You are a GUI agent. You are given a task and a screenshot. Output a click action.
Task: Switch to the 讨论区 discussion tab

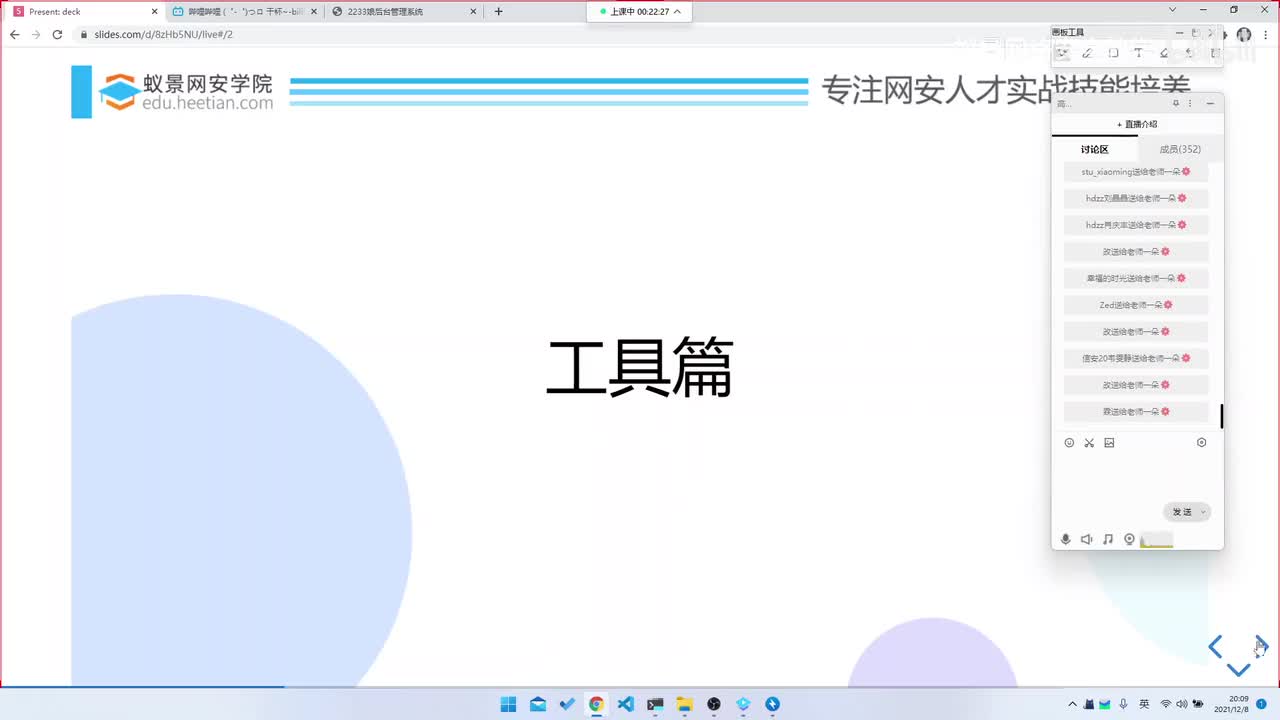[1095, 149]
